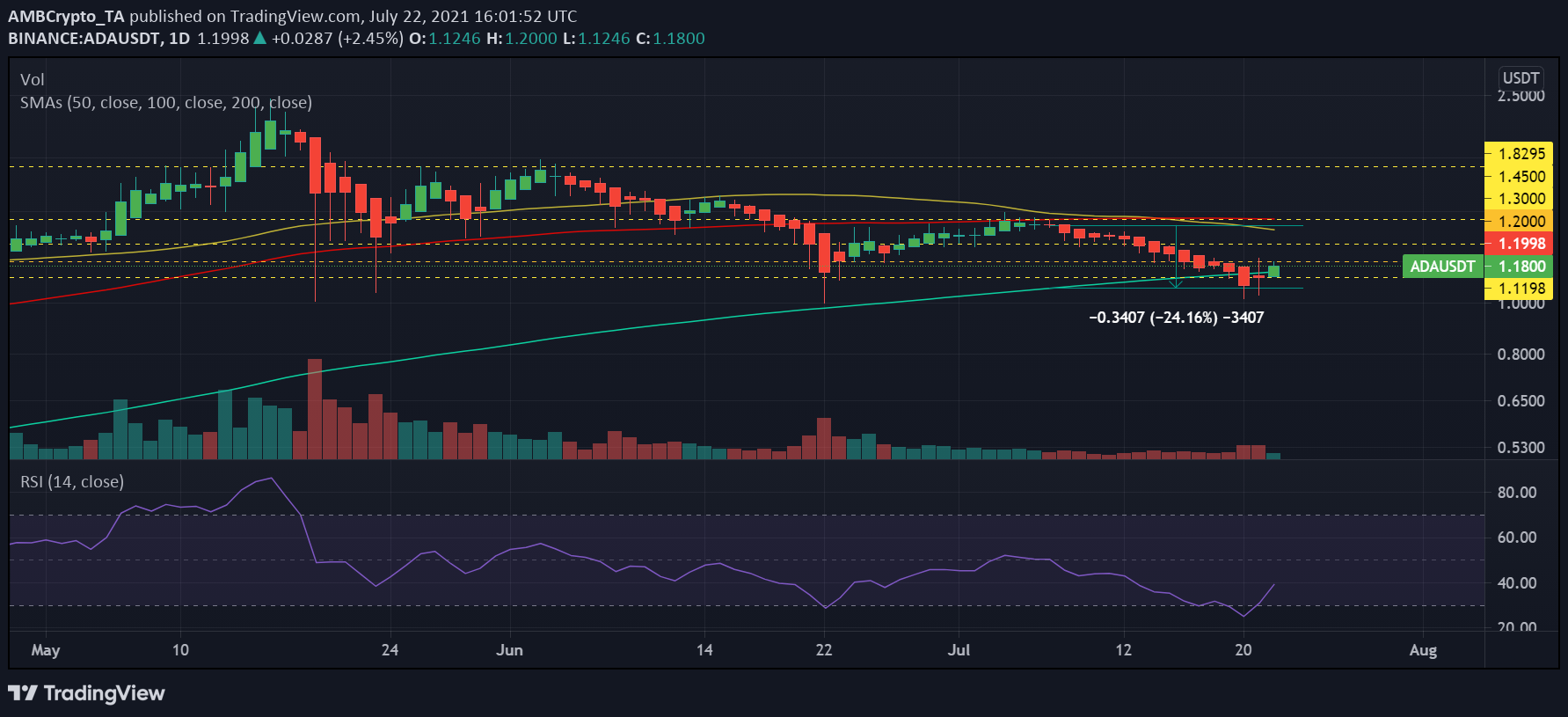Click the C:1.1800 close value

point(670,38)
